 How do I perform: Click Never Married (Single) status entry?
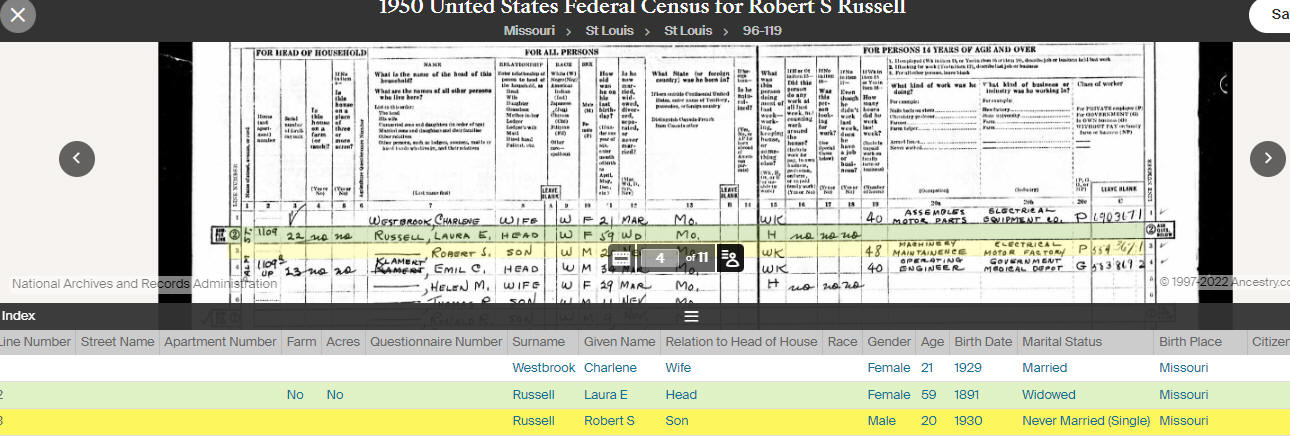(x=1086, y=421)
